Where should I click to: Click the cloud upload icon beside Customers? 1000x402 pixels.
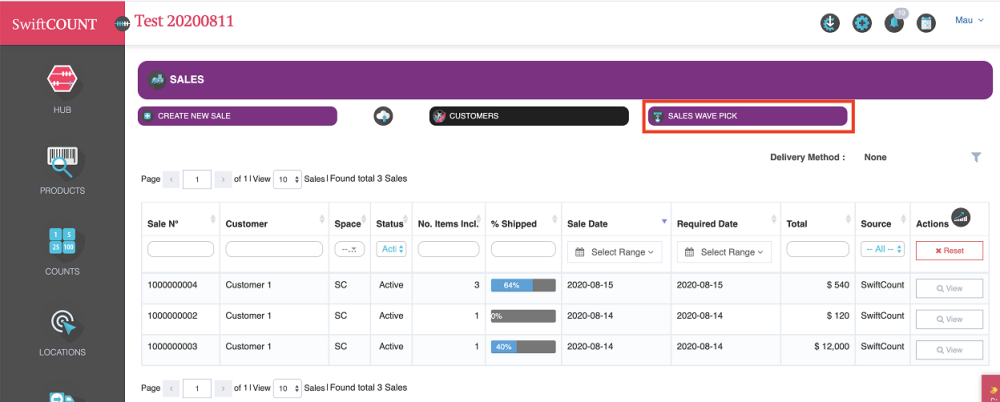(x=383, y=116)
